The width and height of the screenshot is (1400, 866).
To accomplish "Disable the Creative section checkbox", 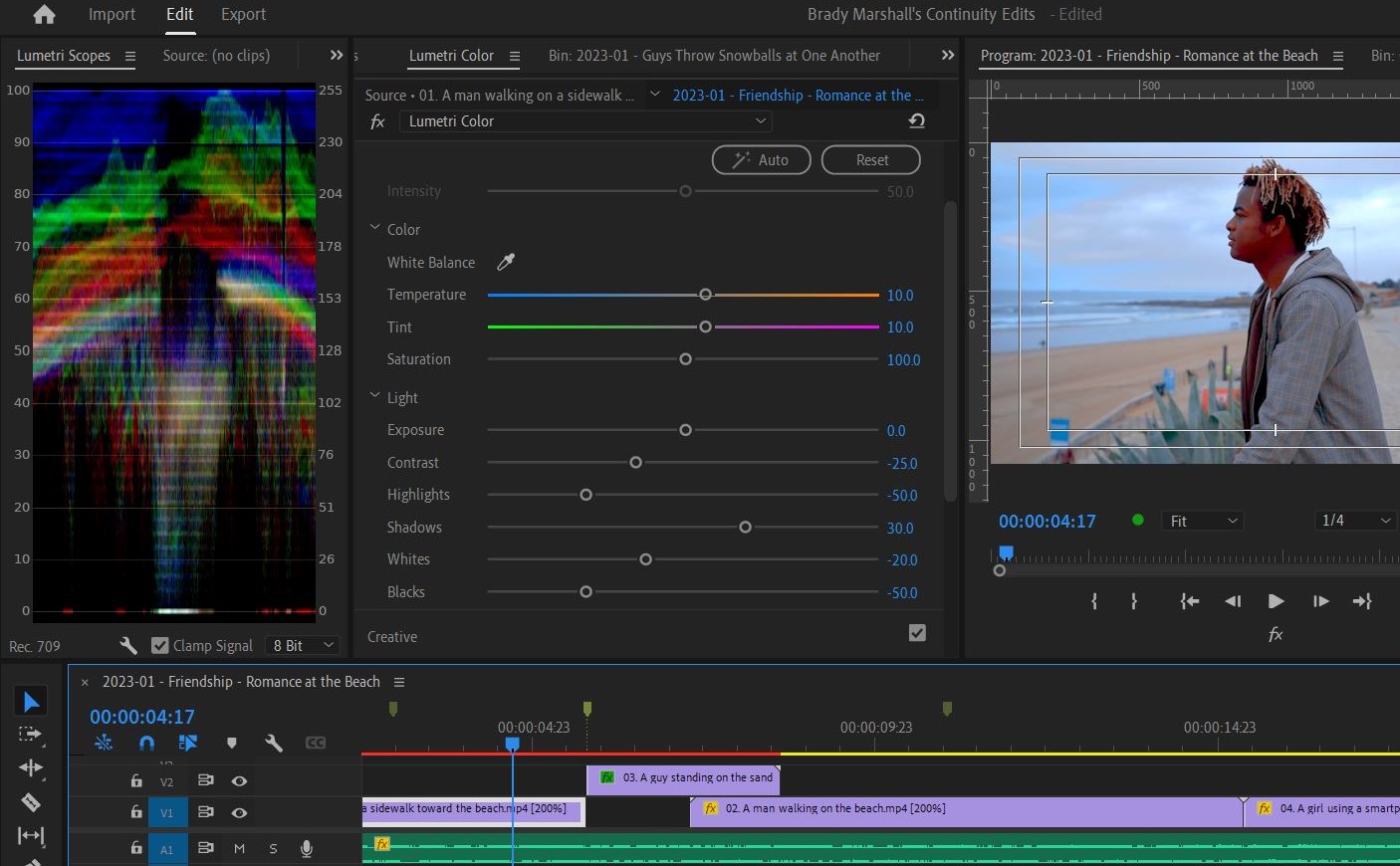I will coord(917,633).
